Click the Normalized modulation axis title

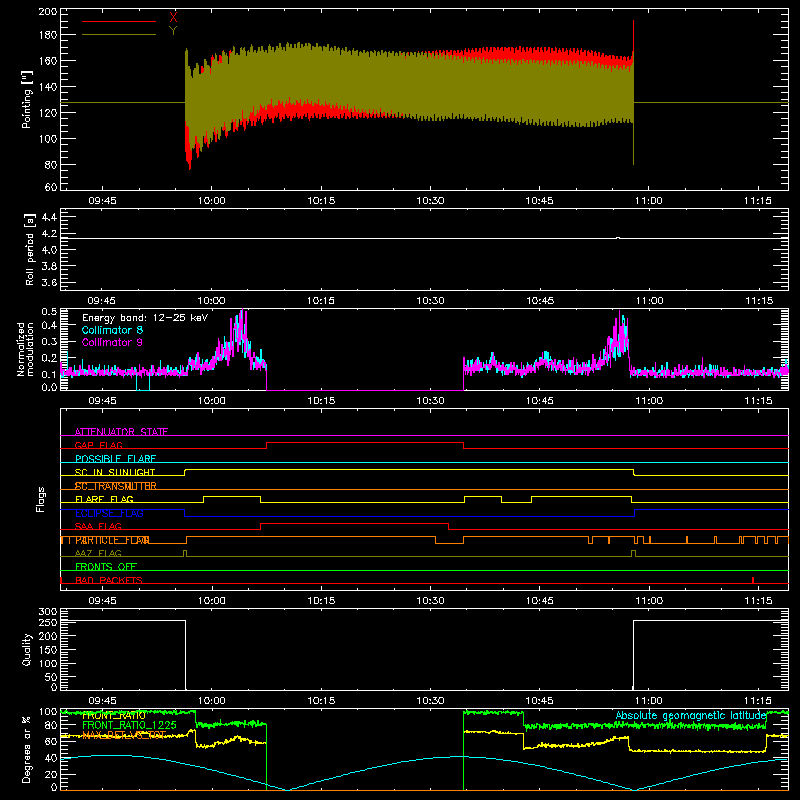click(x=26, y=349)
